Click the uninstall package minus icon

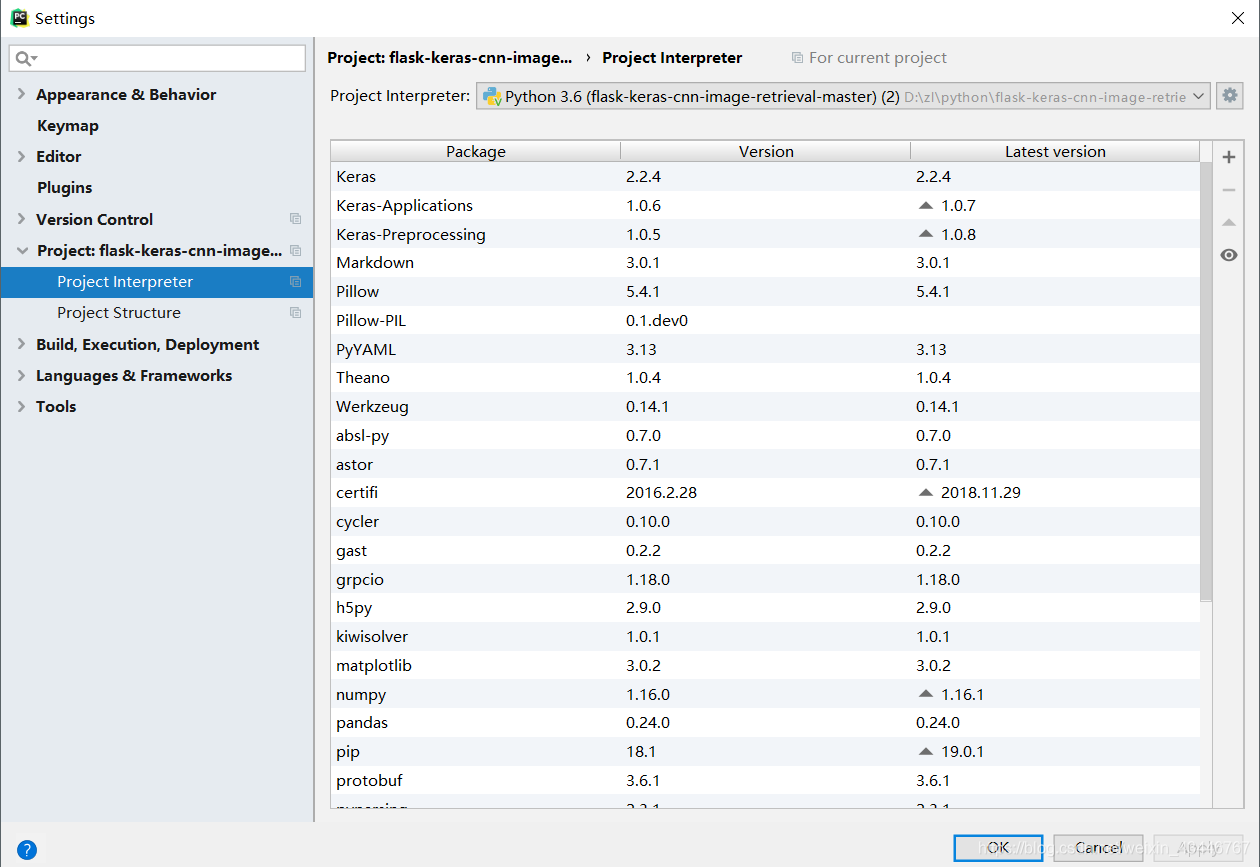coord(1229,190)
